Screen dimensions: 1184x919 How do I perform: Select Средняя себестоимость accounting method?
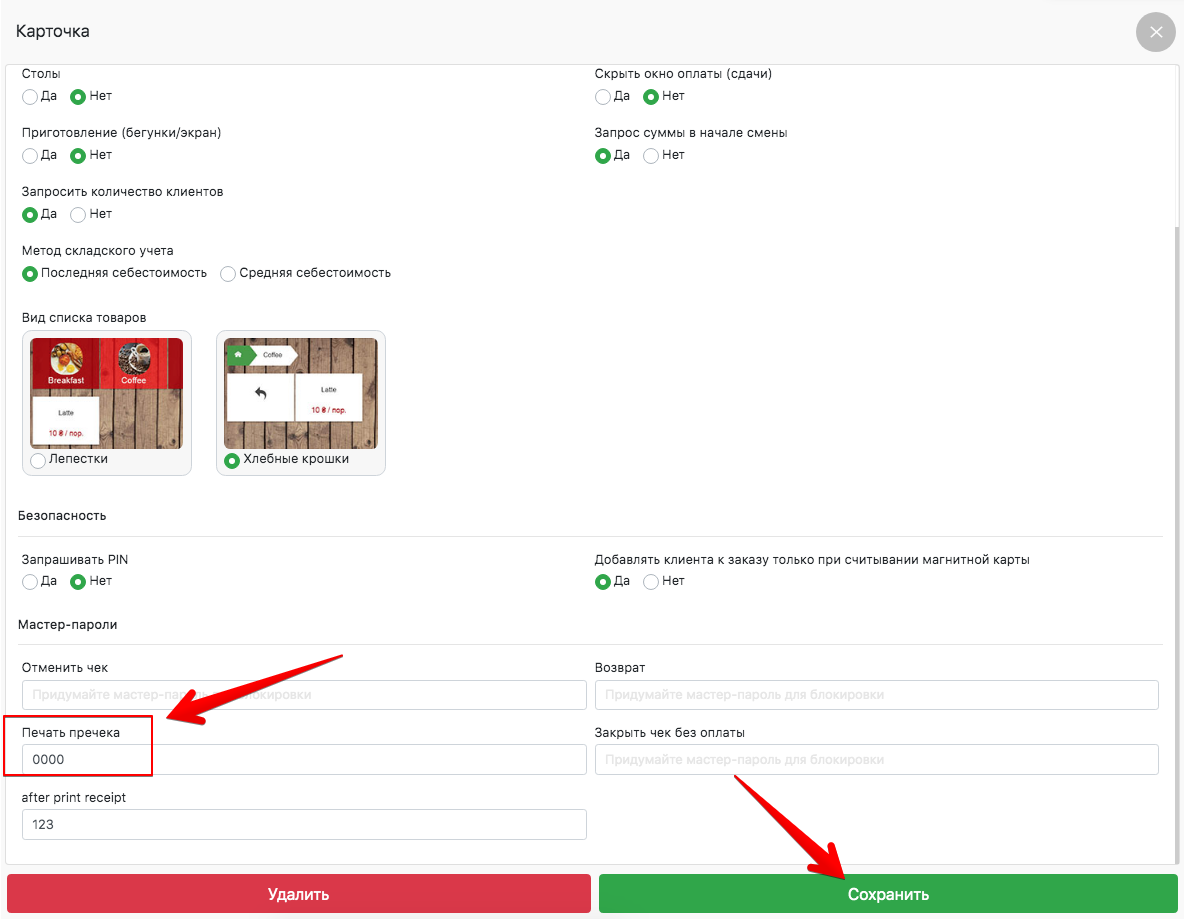(228, 274)
